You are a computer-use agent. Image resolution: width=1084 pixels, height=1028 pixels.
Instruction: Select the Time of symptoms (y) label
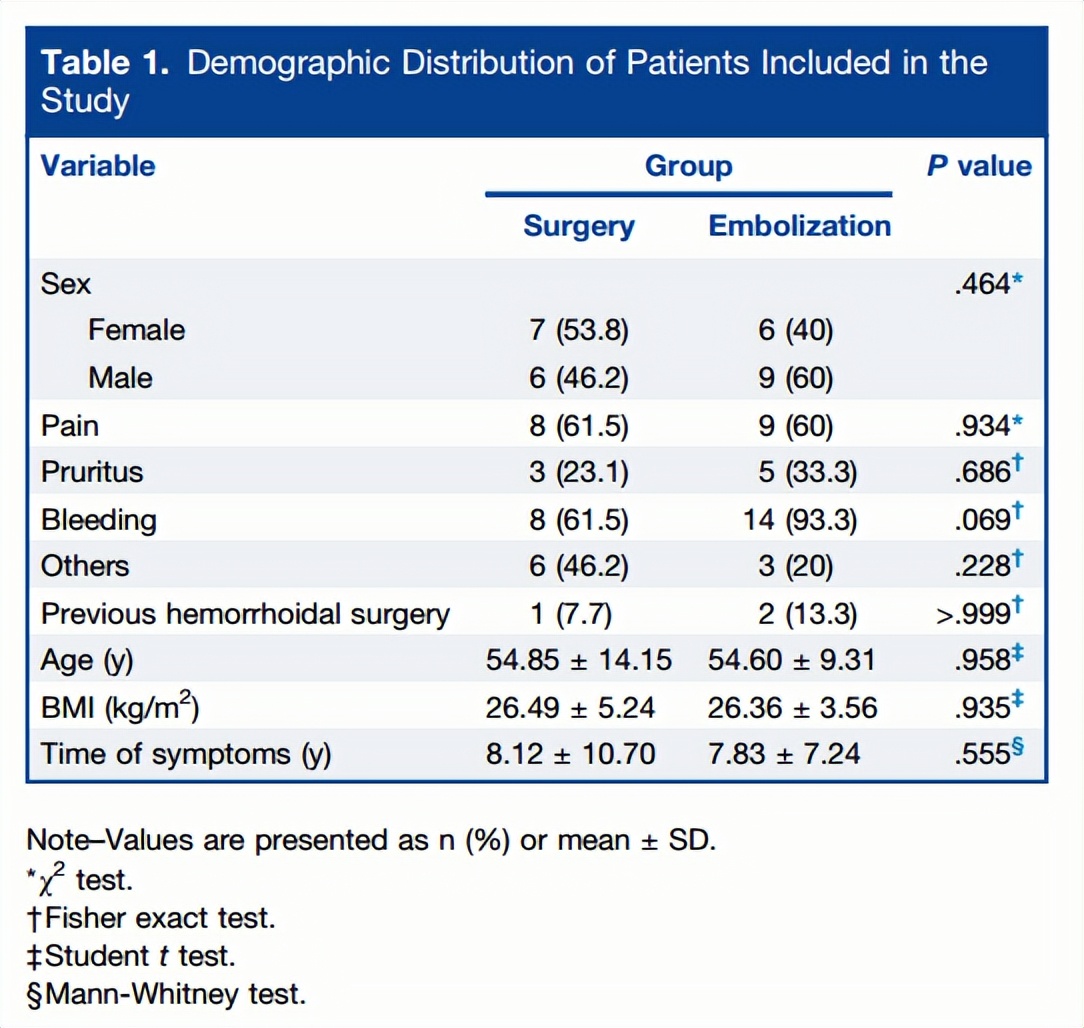click(x=186, y=754)
